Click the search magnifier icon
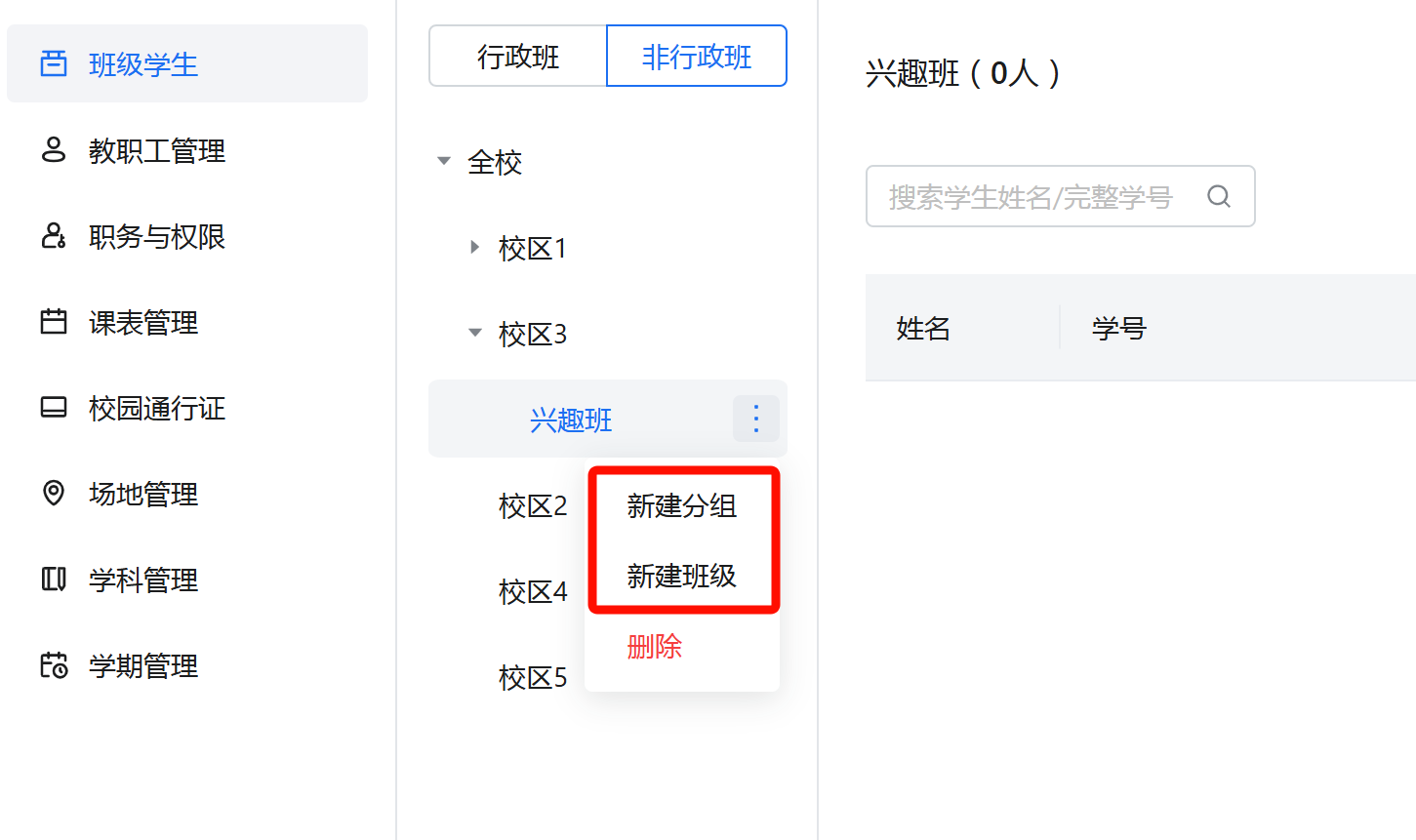Image resolution: width=1416 pixels, height=840 pixels. 1219,196
